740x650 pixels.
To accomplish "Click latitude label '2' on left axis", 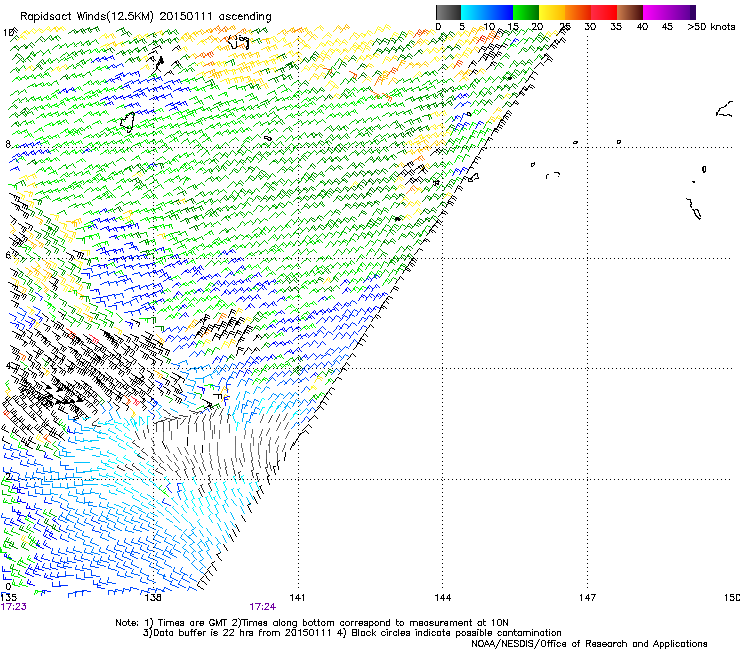I will point(8,477).
